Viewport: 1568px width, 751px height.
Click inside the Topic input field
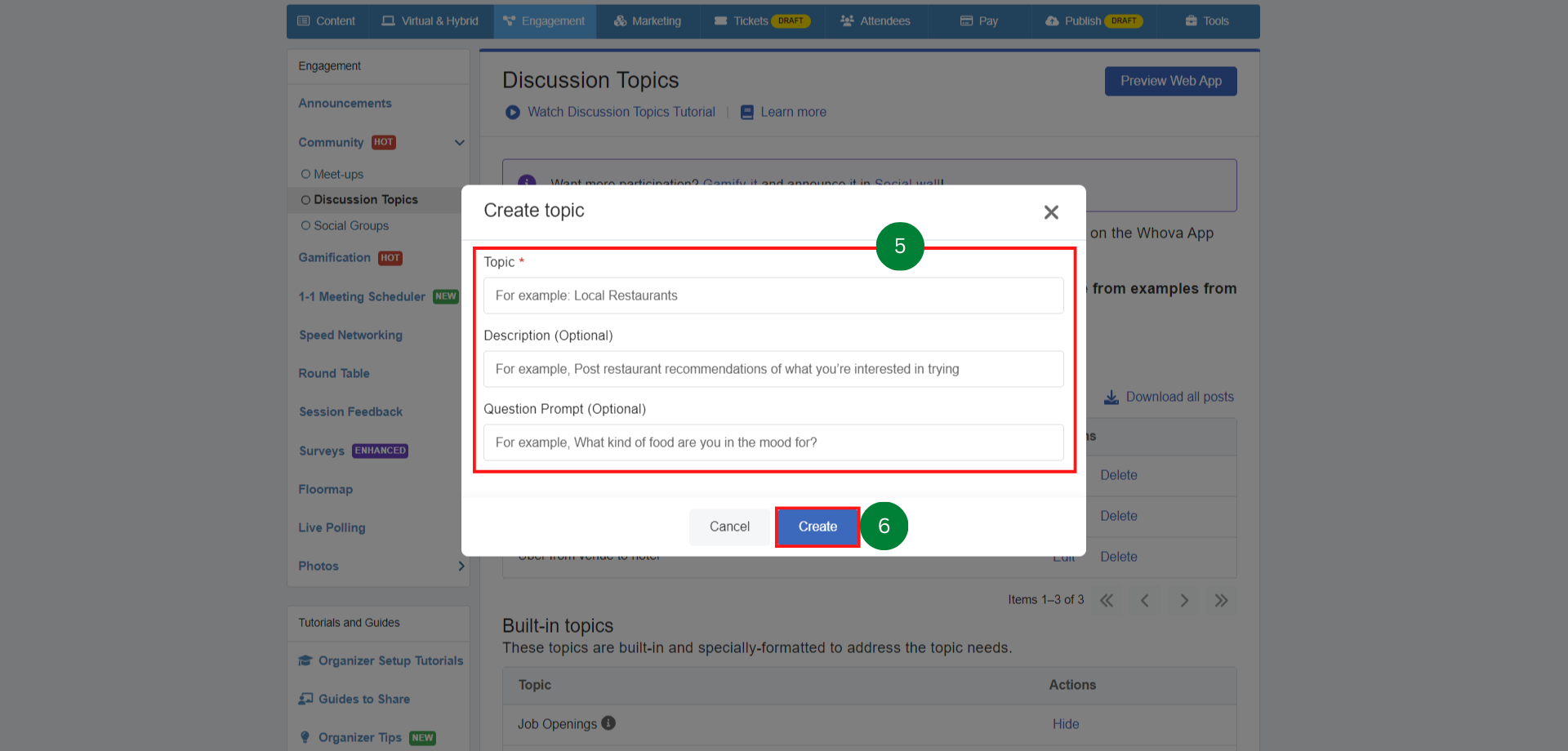point(773,296)
